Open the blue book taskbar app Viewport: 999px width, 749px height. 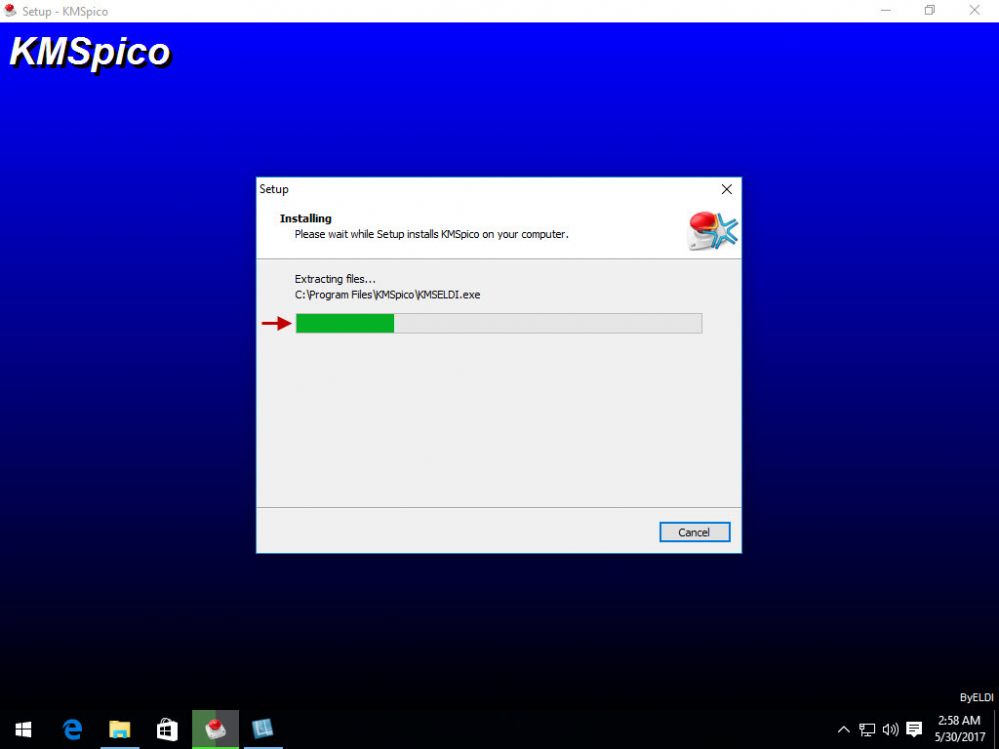tap(262, 729)
